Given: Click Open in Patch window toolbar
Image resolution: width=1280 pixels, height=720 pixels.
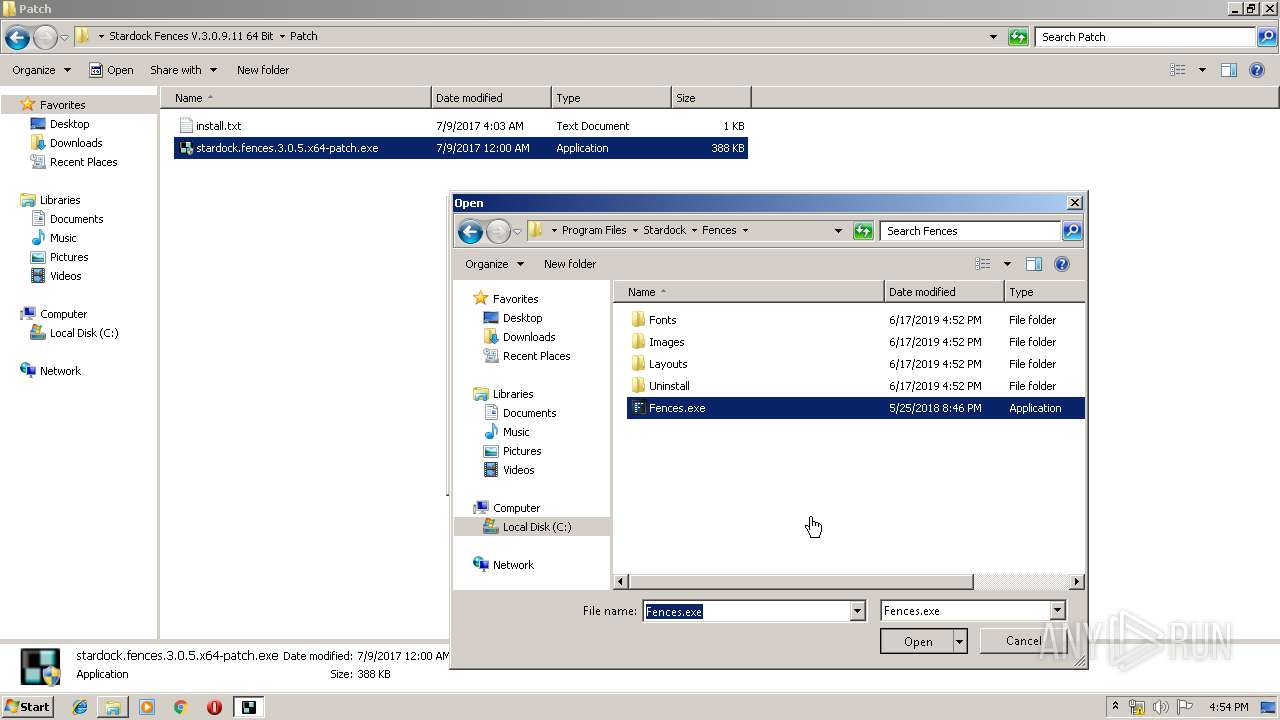Looking at the screenshot, I should [111, 70].
